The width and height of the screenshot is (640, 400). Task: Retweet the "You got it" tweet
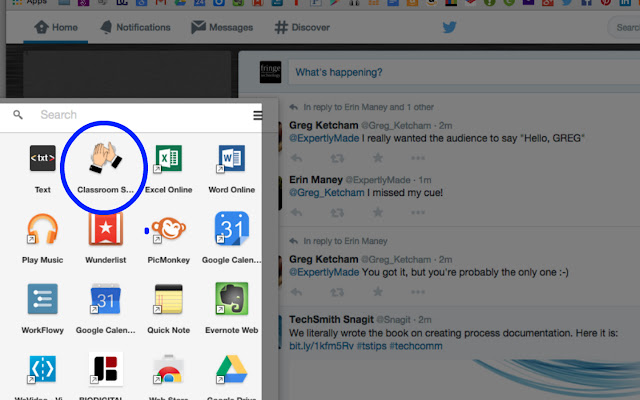coord(337,292)
